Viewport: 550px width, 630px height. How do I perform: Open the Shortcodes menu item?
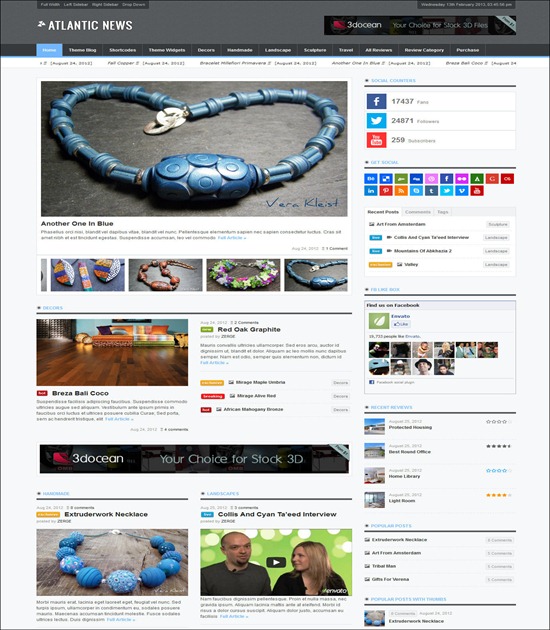(123, 50)
